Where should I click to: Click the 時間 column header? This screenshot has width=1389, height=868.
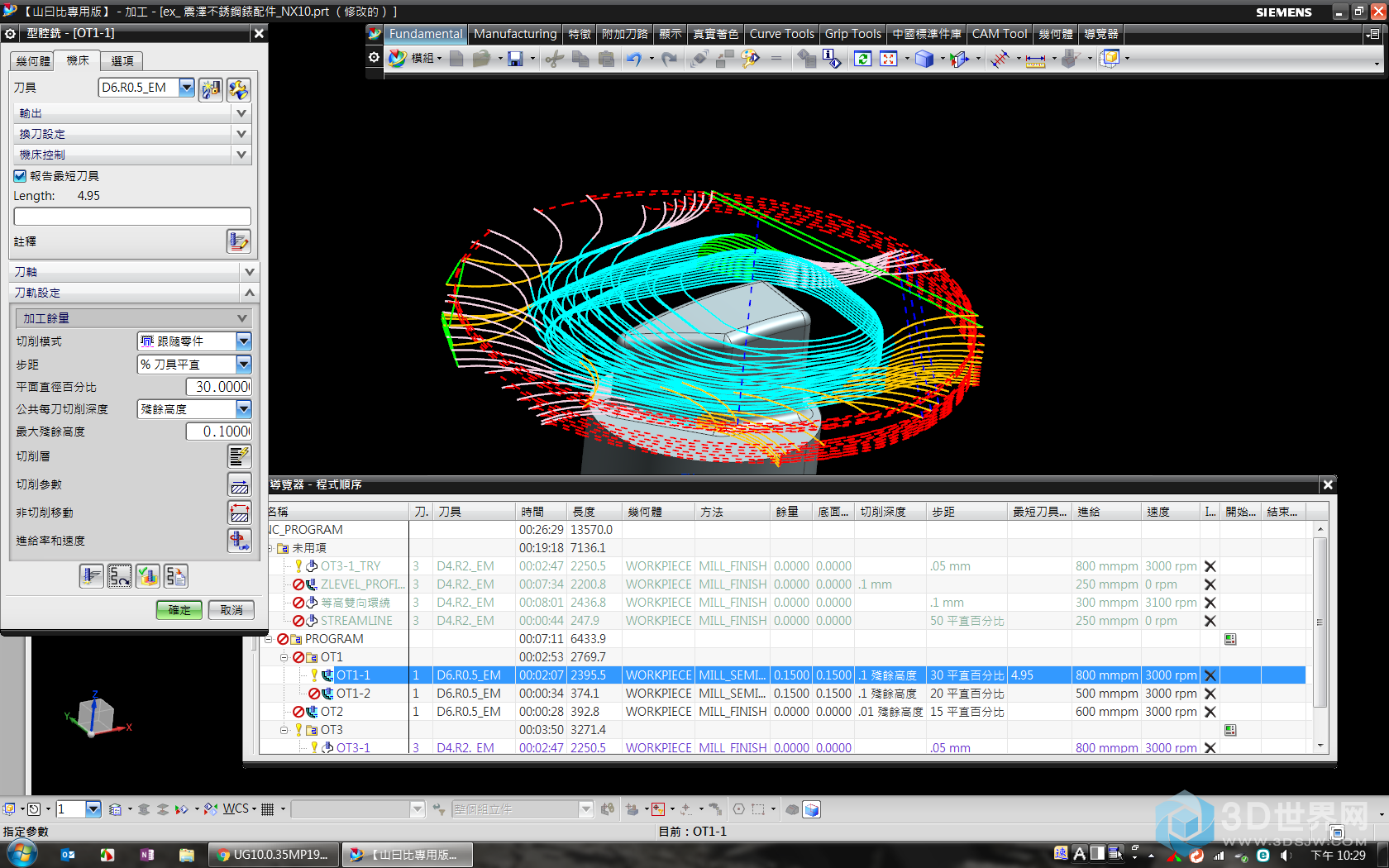click(x=541, y=512)
